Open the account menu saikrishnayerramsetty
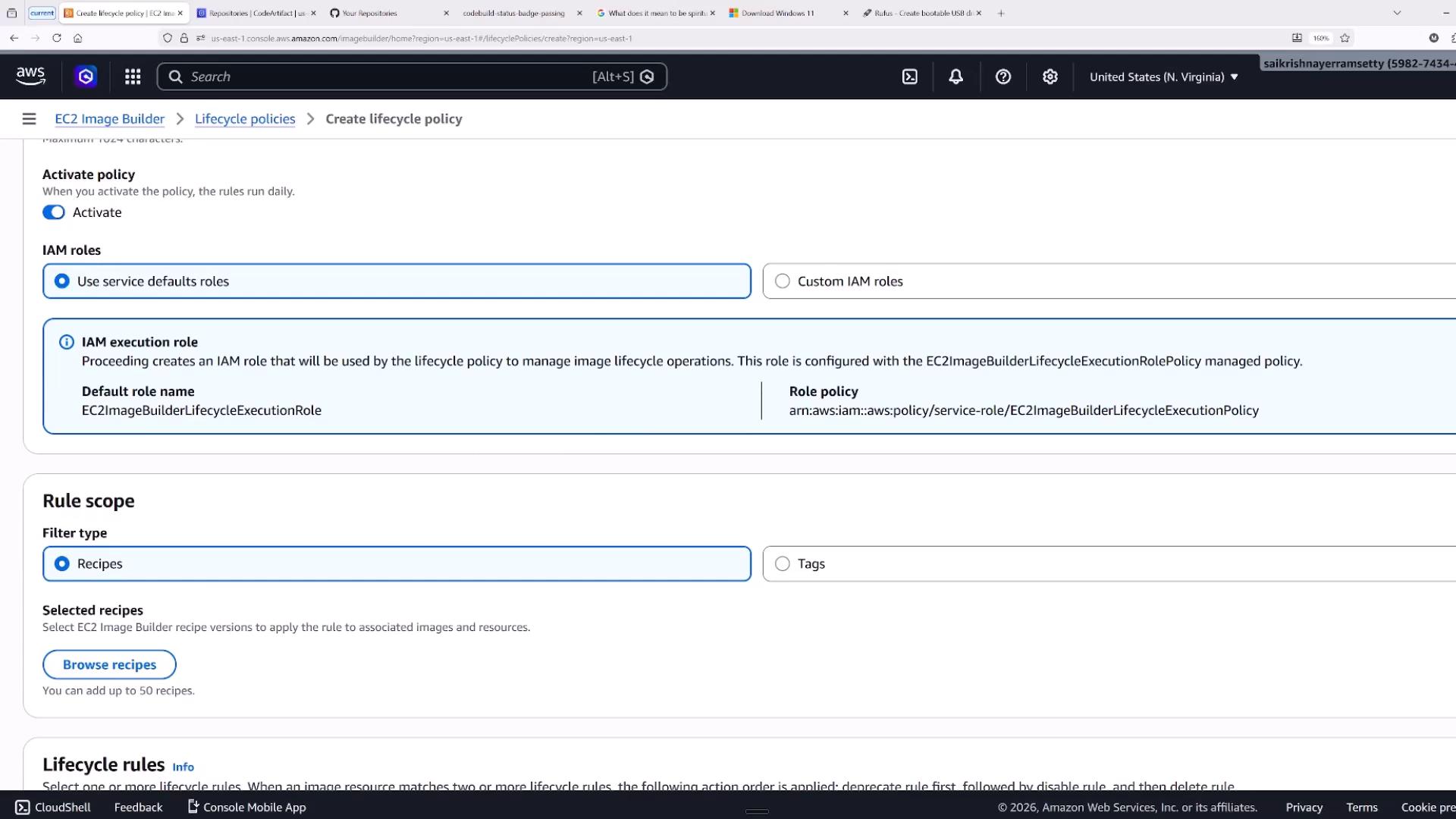The image size is (1456, 819). pyautogui.click(x=1359, y=64)
